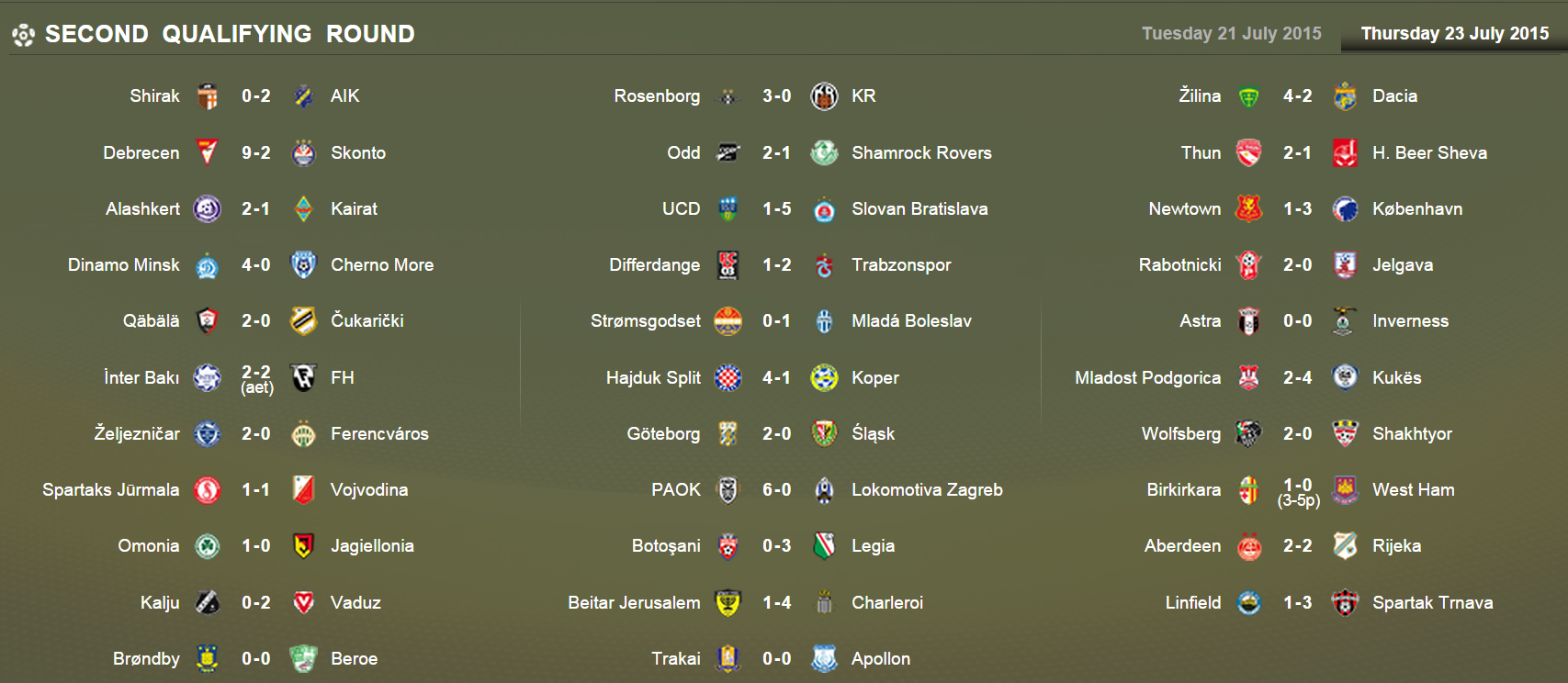Select the Legia club badge
1568x683 pixels.
click(x=824, y=546)
